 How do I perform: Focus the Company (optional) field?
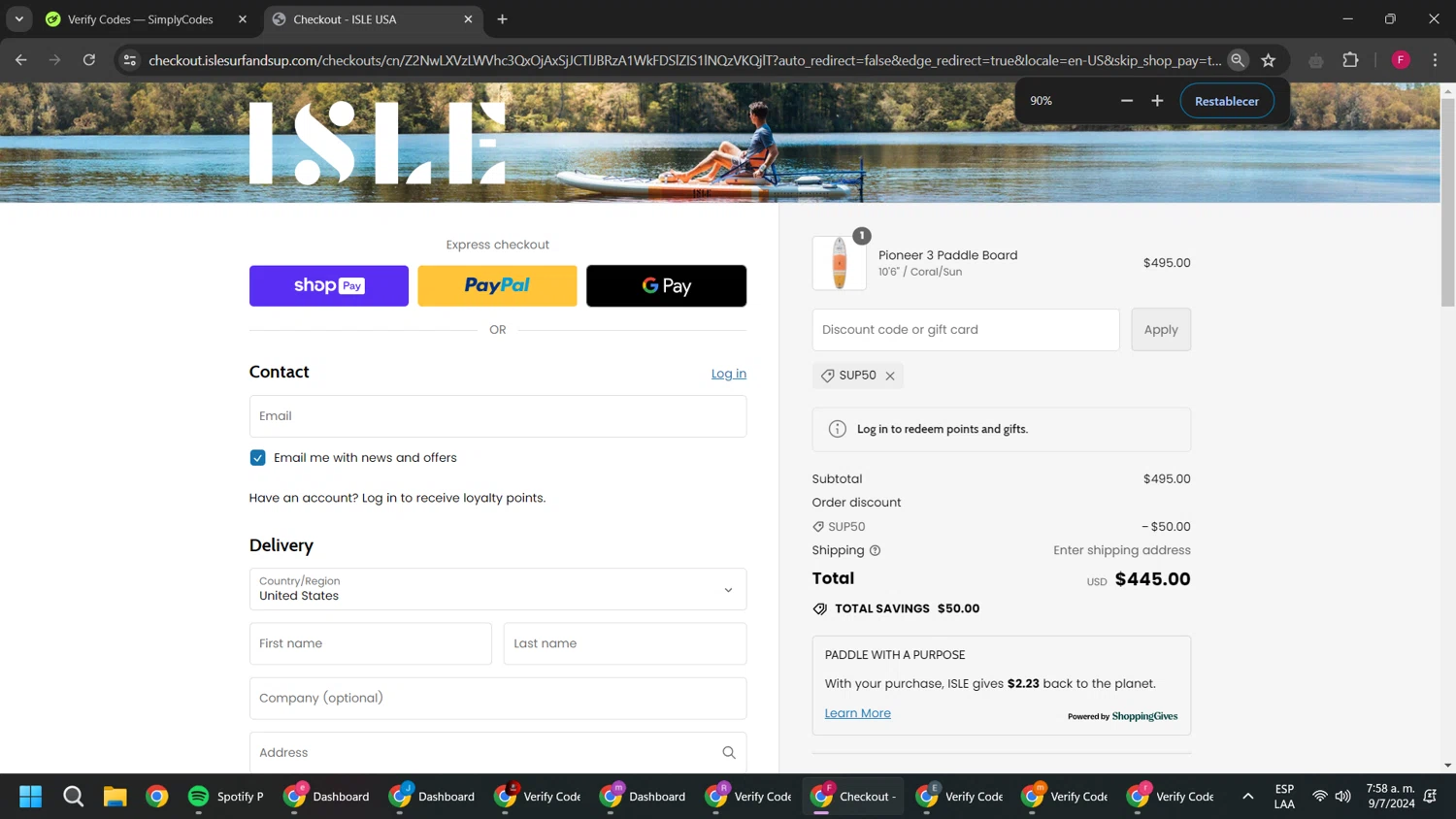tap(498, 698)
